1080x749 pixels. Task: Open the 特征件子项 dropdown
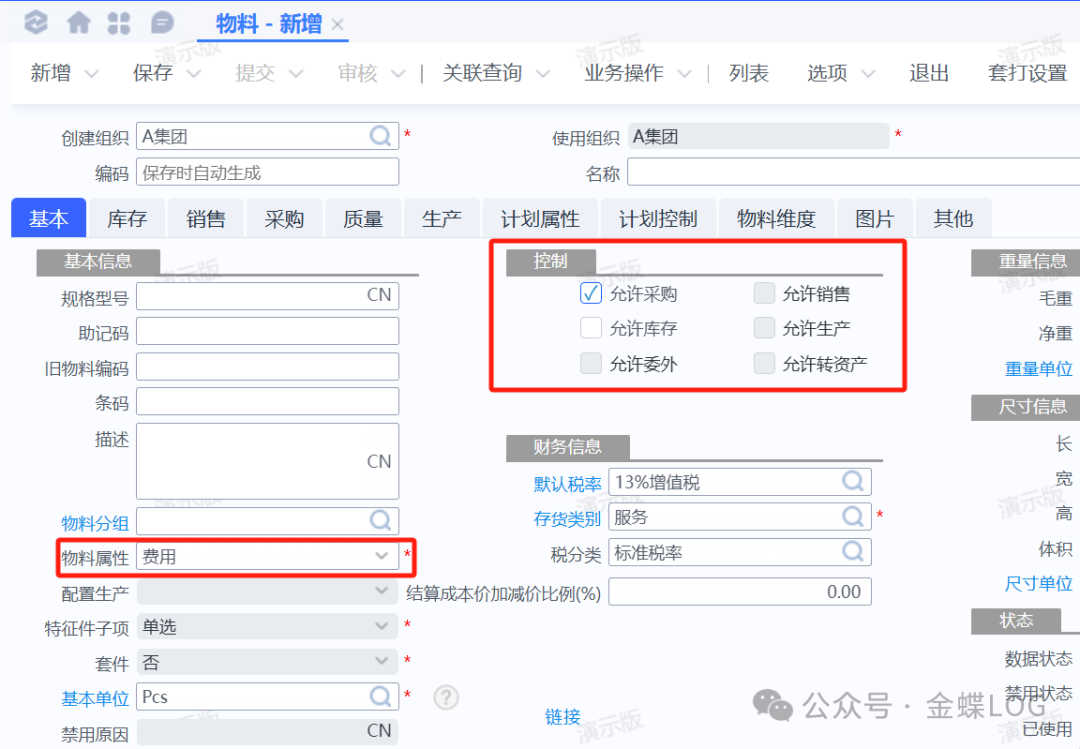pyautogui.click(x=381, y=627)
